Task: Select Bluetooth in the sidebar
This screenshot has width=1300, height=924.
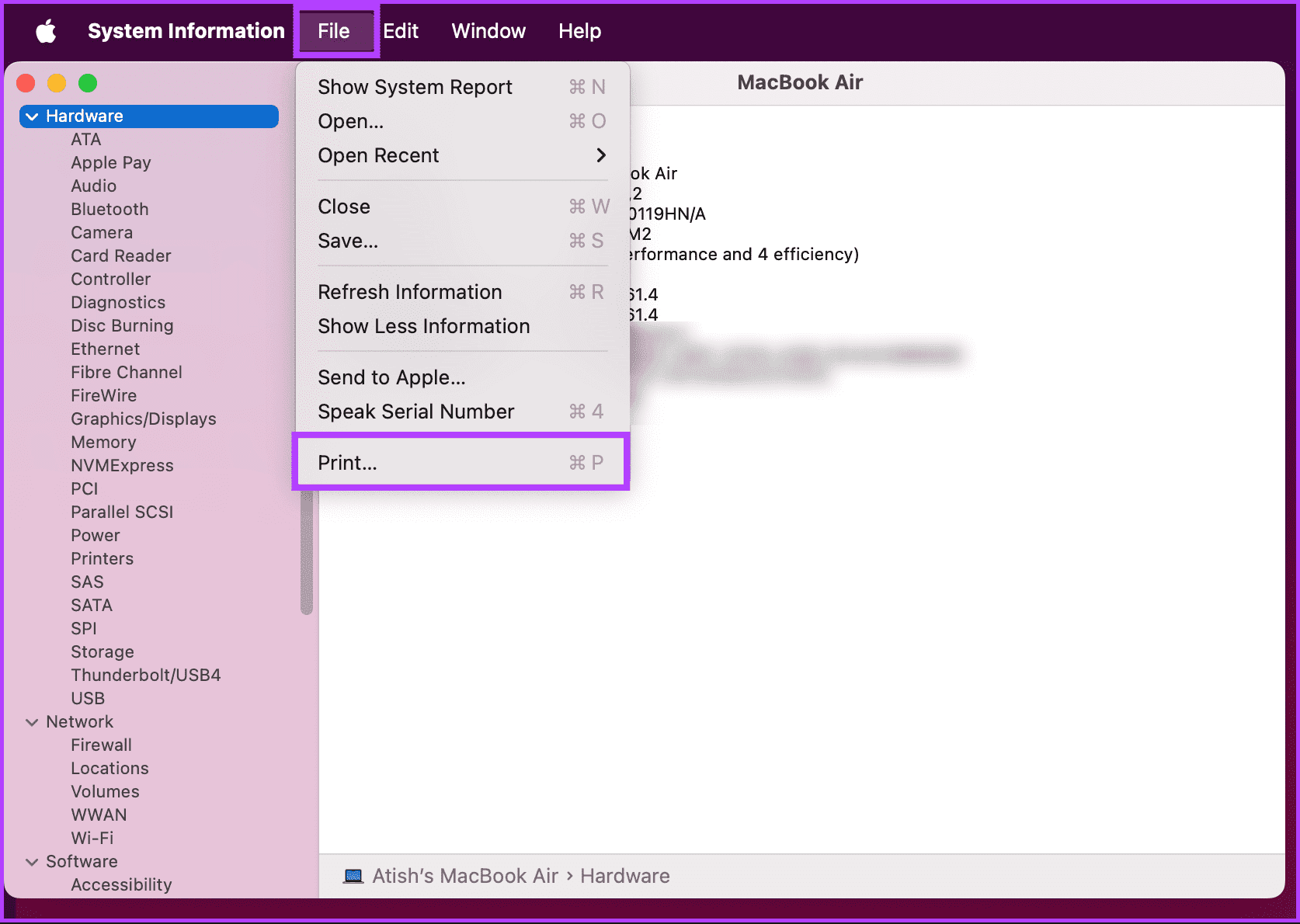Action: click(109, 210)
